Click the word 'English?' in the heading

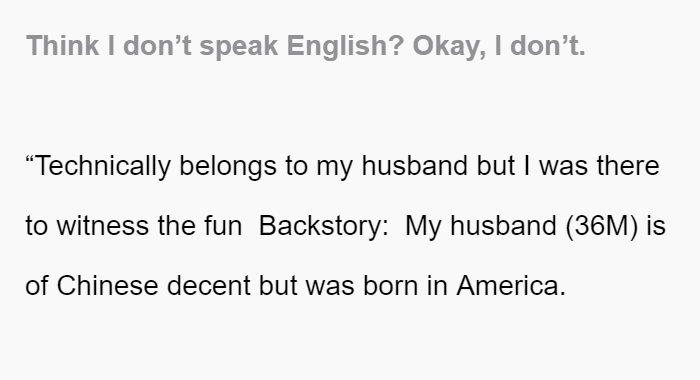point(346,46)
